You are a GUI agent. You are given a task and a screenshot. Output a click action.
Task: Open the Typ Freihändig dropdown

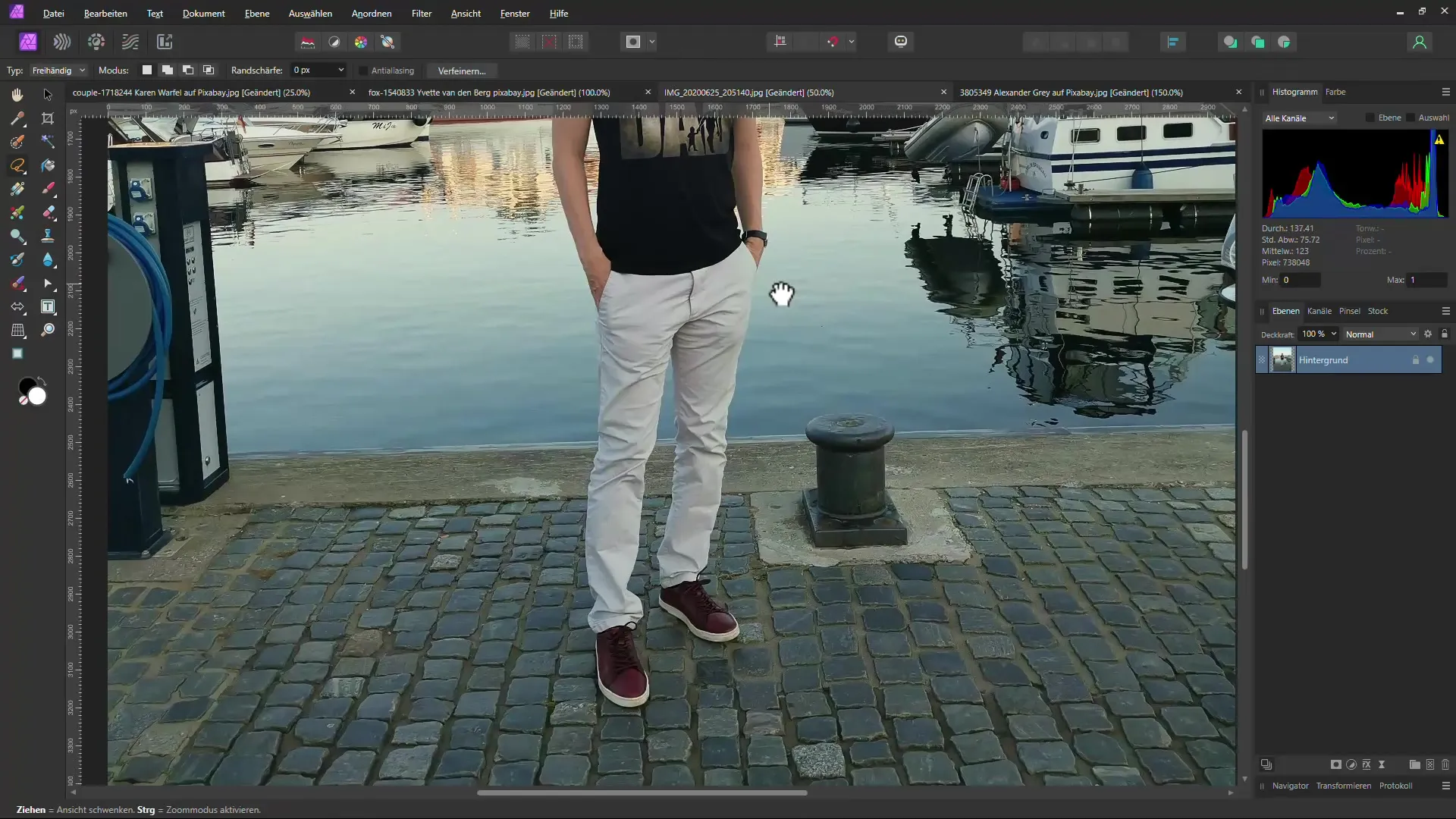(x=58, y=71)
